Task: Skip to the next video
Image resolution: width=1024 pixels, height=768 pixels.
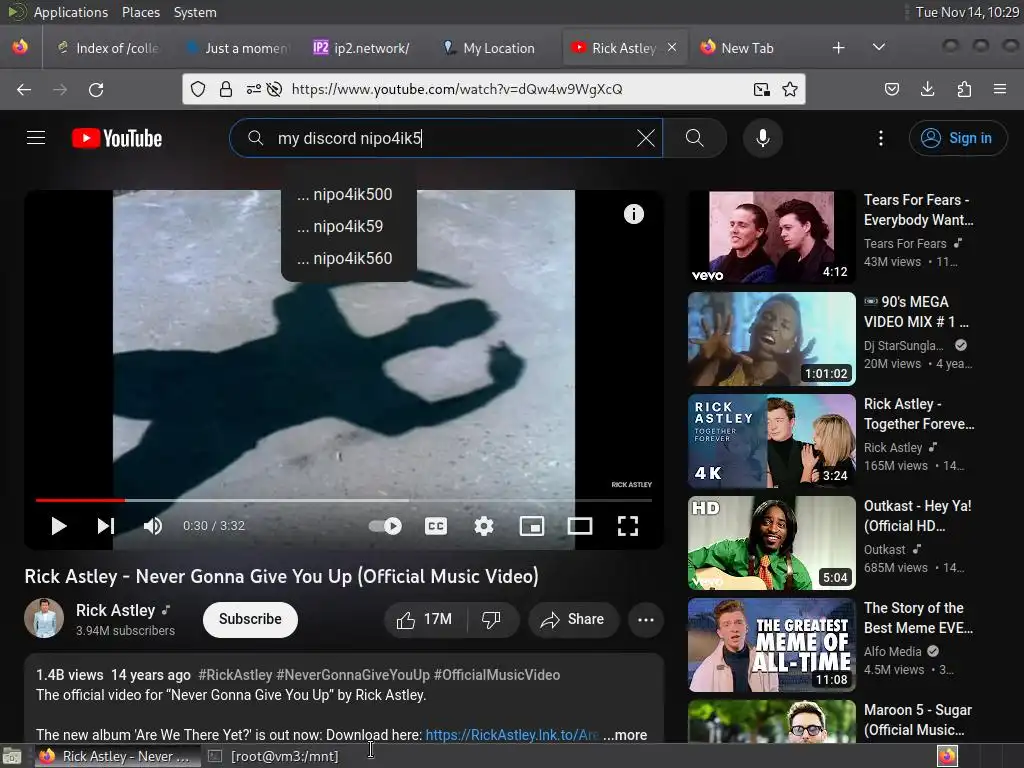Action: coord(106,526)
